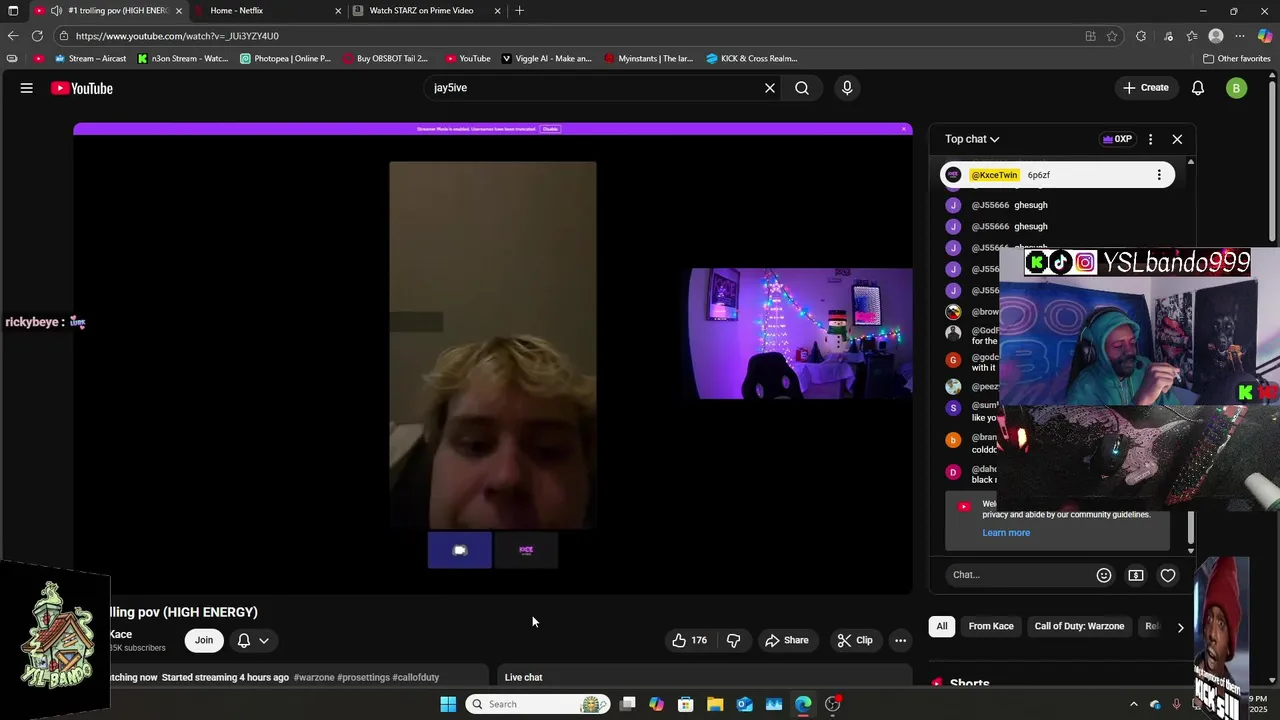1280x720 pixels.
Task: Open KICK & Cross Realm bookmark
Action: (752, 59)
